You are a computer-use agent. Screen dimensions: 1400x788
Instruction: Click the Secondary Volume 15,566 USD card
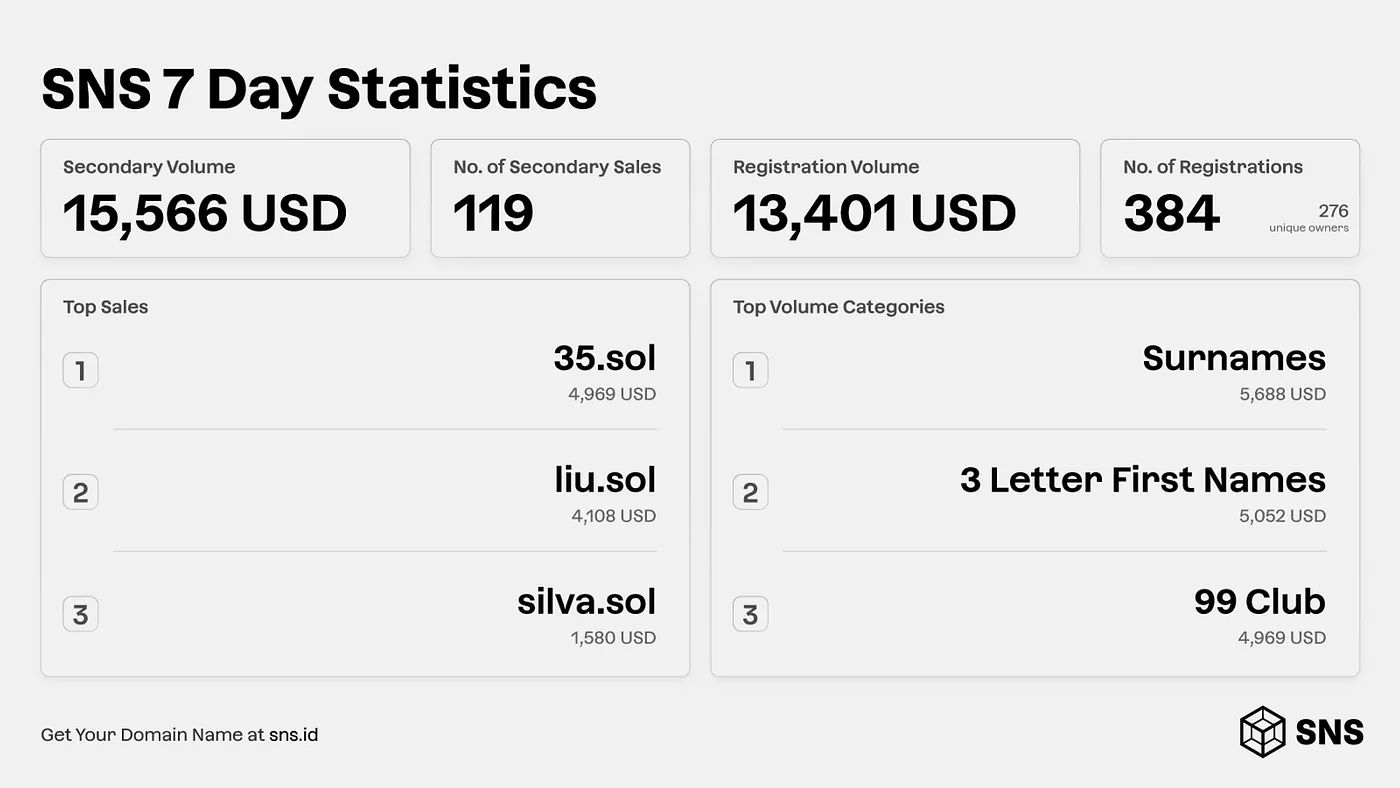click(225, 198)
